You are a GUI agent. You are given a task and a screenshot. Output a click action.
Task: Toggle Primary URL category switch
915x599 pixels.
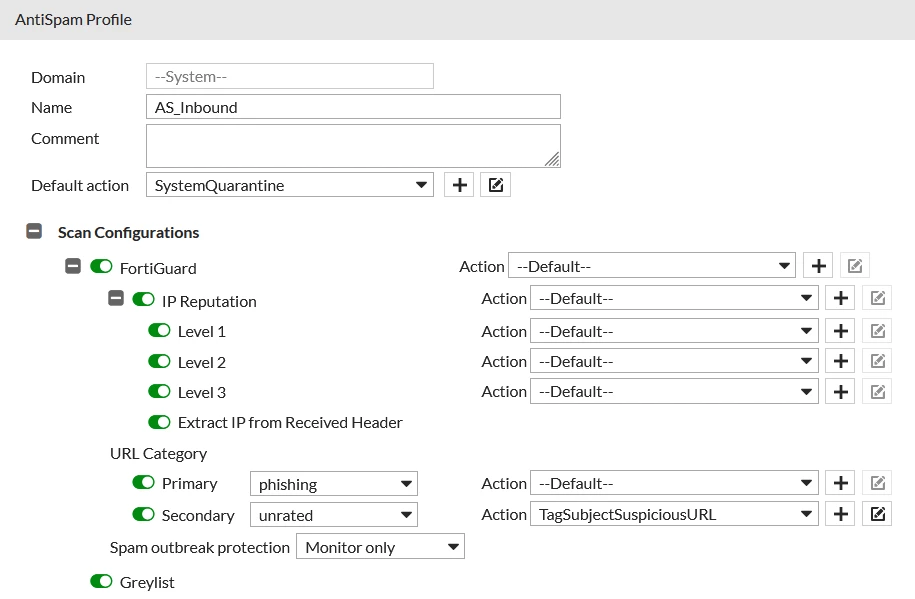[144, 482]
